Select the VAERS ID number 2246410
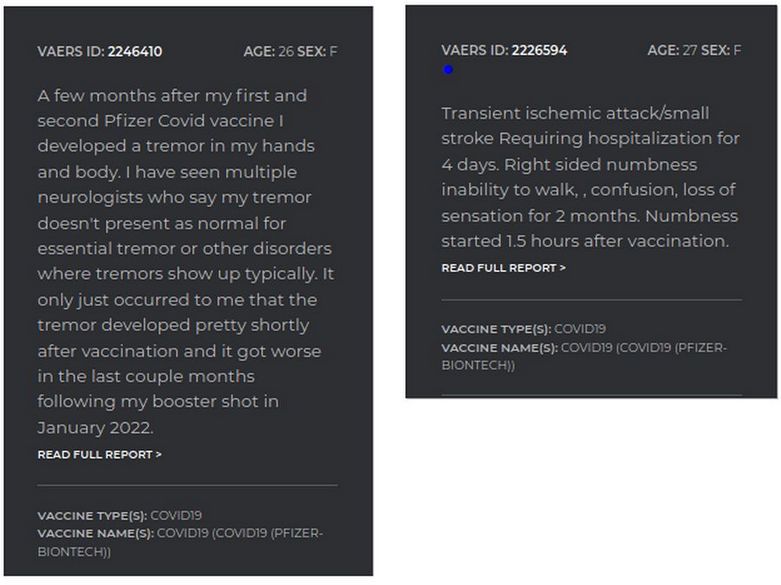Viewport: 781px width, 585px height. [x=135, y=51]
